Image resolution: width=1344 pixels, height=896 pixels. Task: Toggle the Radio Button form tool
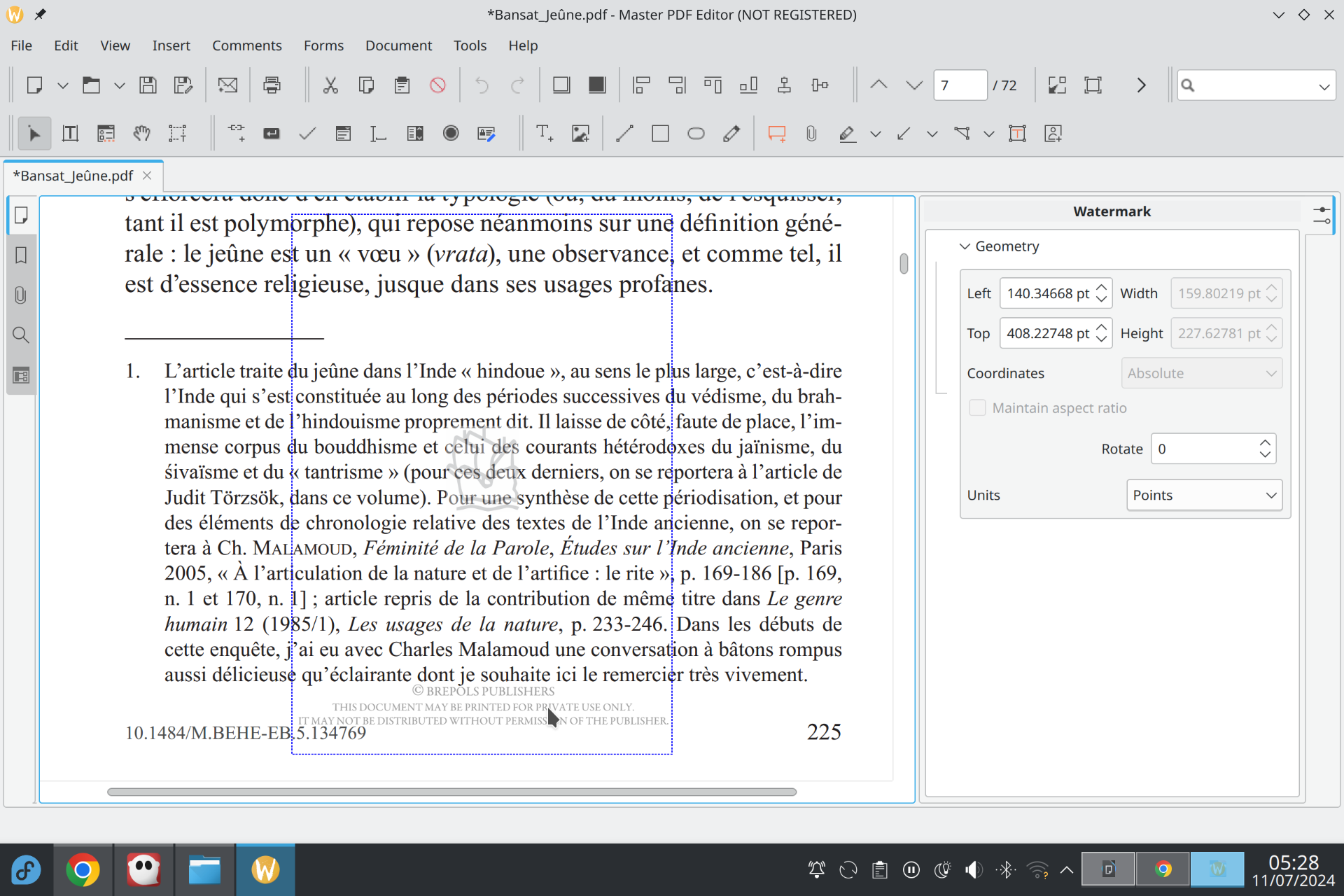[x=451, y=134]
